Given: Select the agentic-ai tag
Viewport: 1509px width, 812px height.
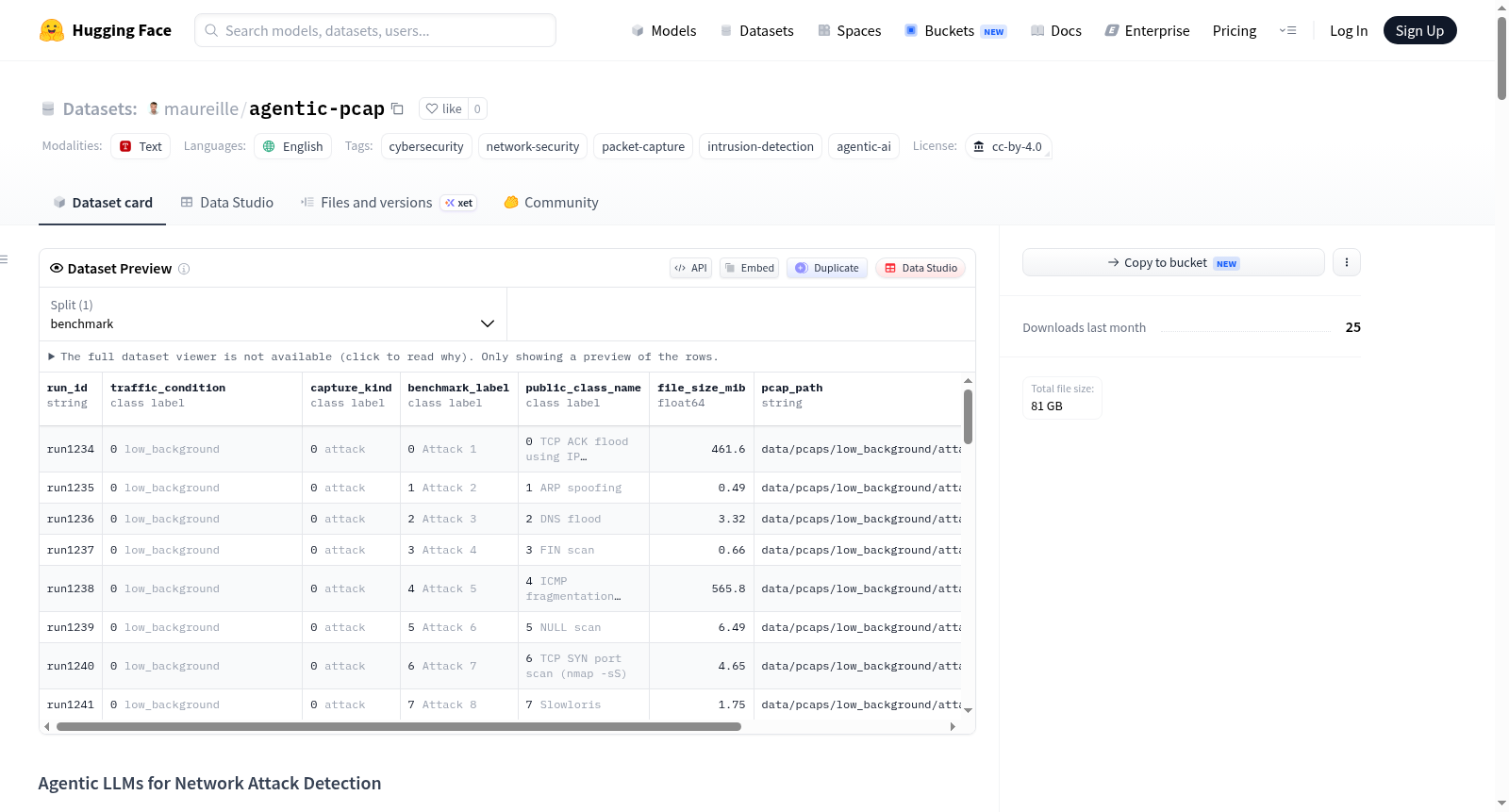Looking at the screenshot, I should point(864,146).
